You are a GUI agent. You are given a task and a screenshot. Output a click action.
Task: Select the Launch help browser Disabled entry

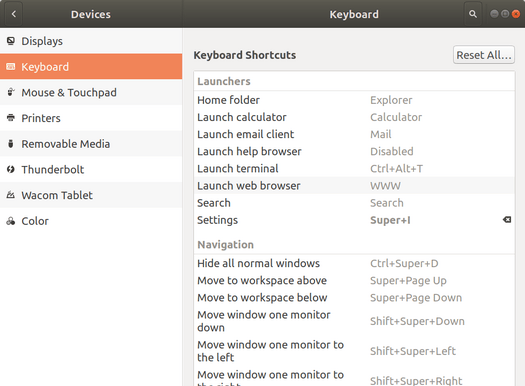(x=391, y=151)
